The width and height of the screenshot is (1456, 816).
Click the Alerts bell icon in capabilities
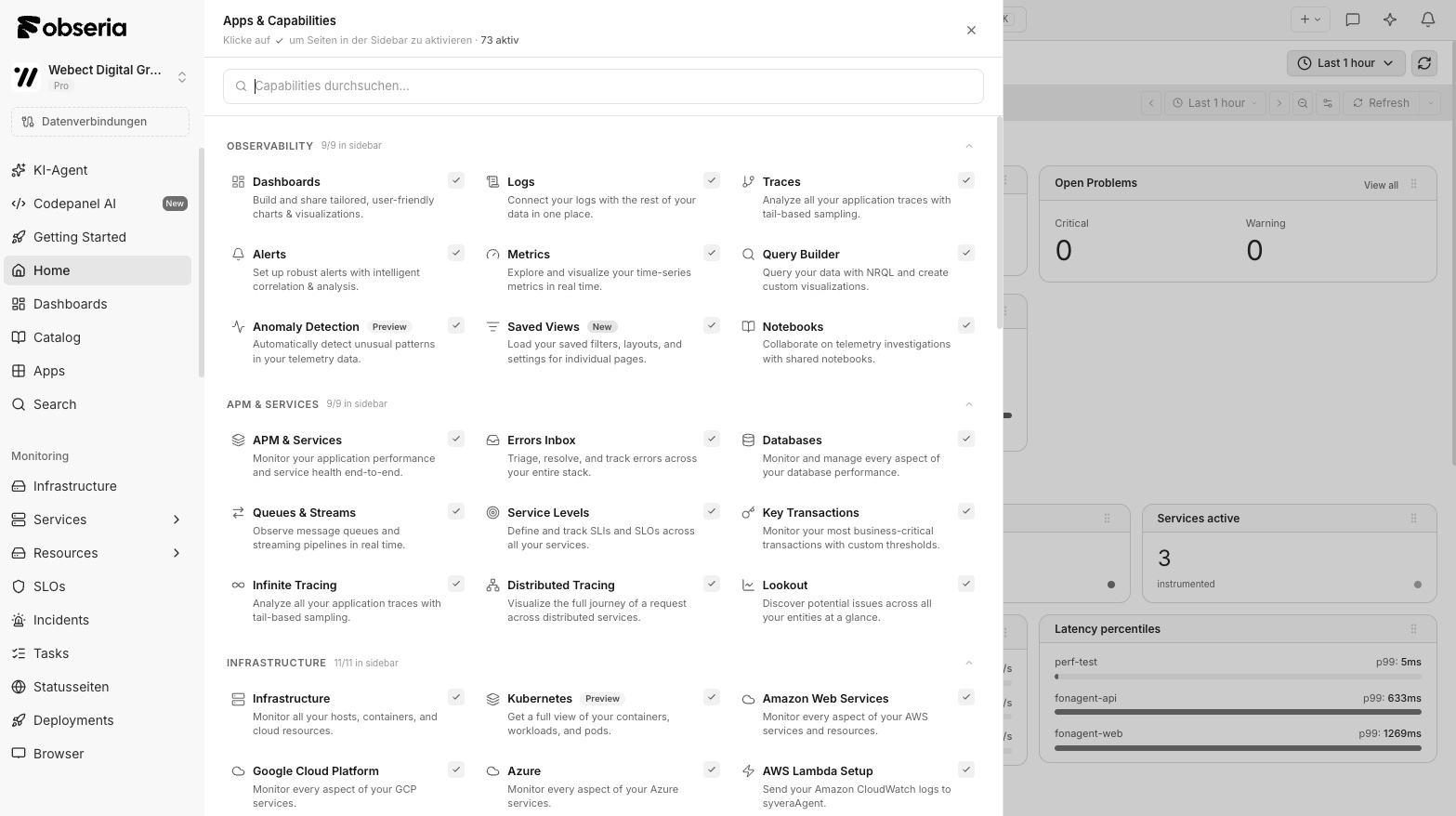tap(238, 255)
